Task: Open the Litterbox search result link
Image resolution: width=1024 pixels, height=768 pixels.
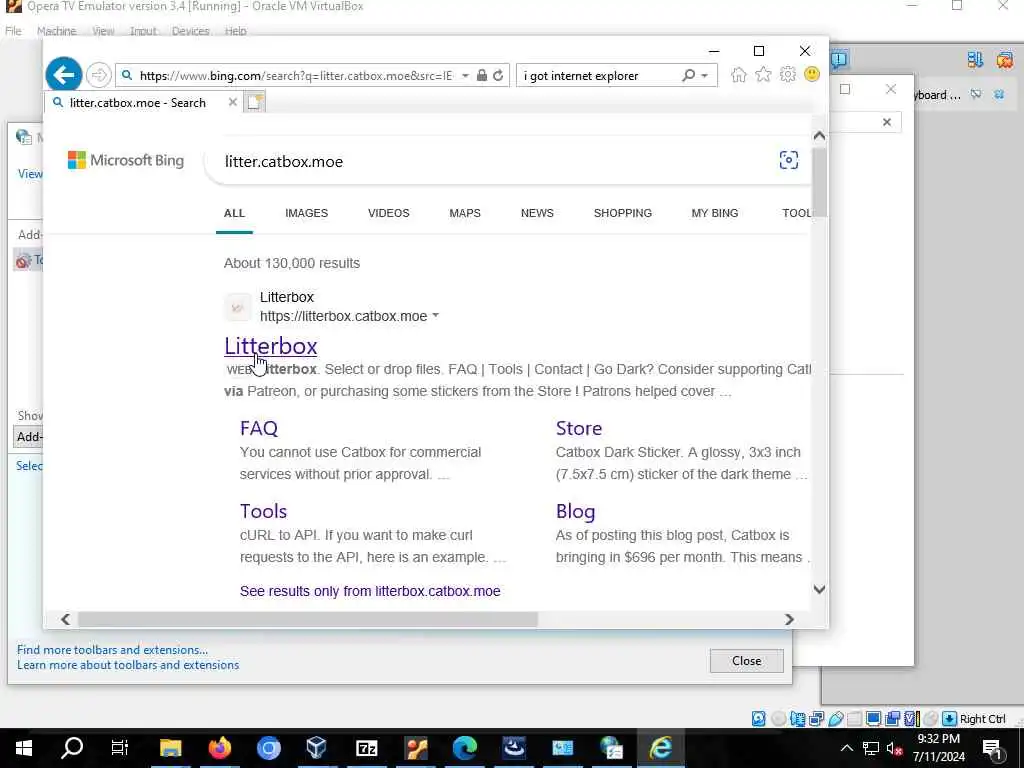Action: point(270,346)
